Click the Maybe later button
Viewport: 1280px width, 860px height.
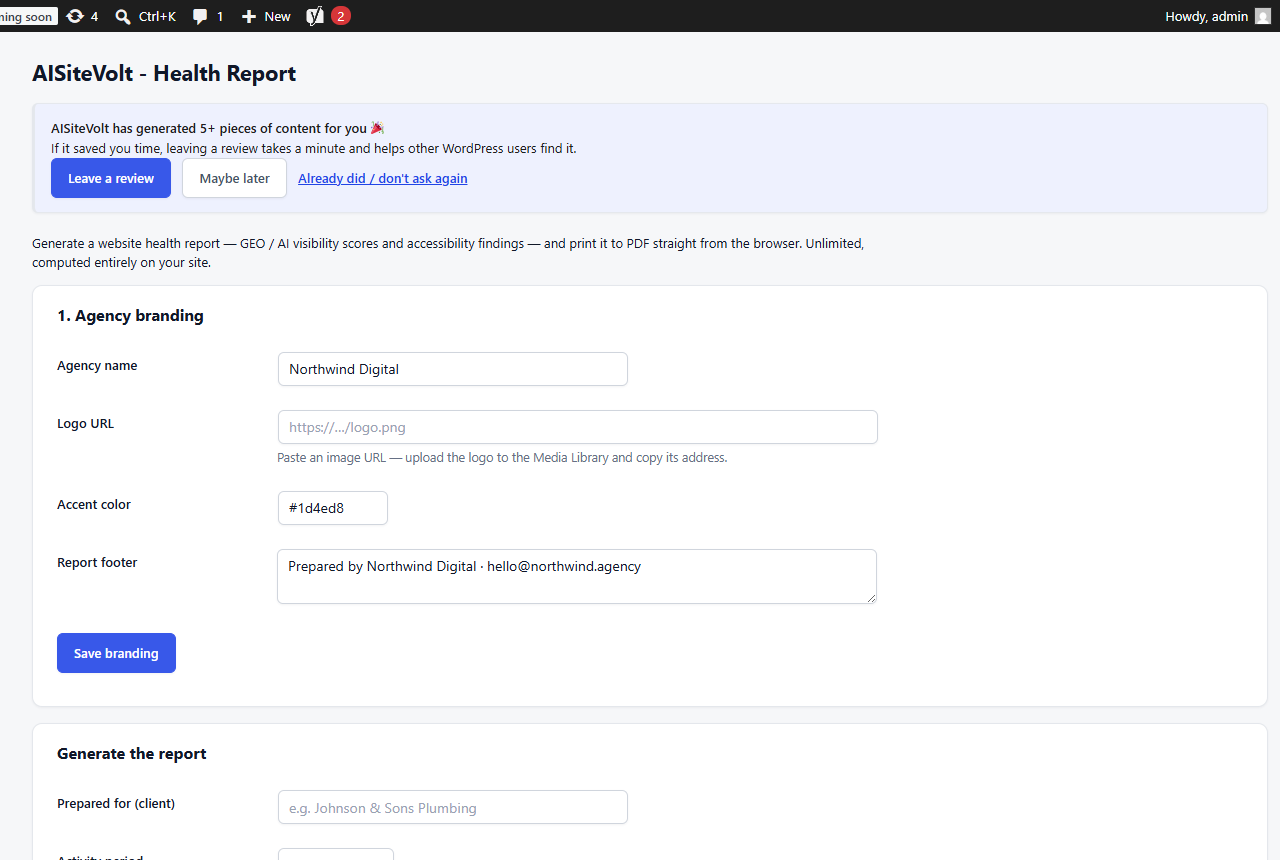tap(234, 178)
